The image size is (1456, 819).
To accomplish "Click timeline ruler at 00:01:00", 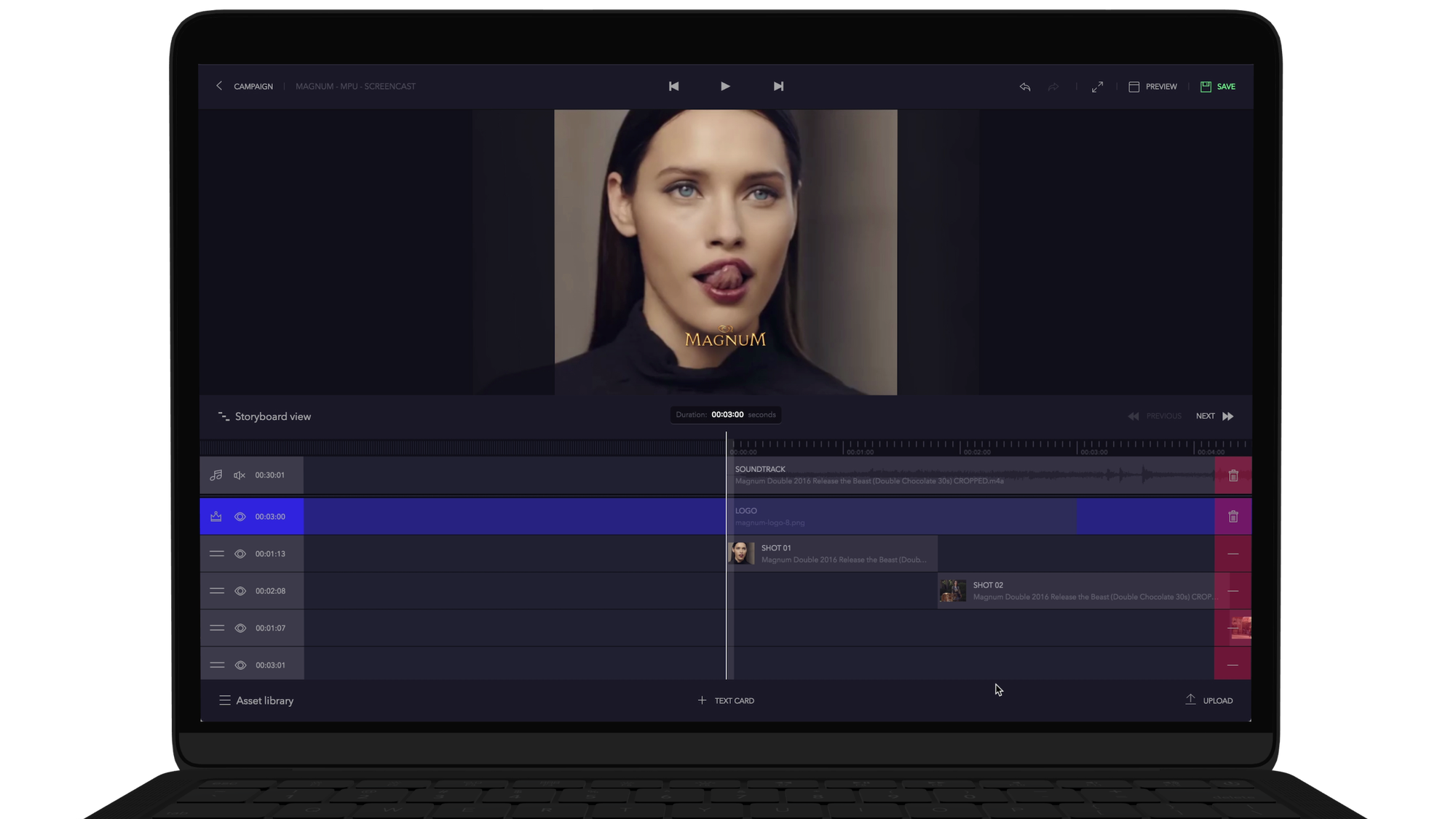I will point(860,452).
